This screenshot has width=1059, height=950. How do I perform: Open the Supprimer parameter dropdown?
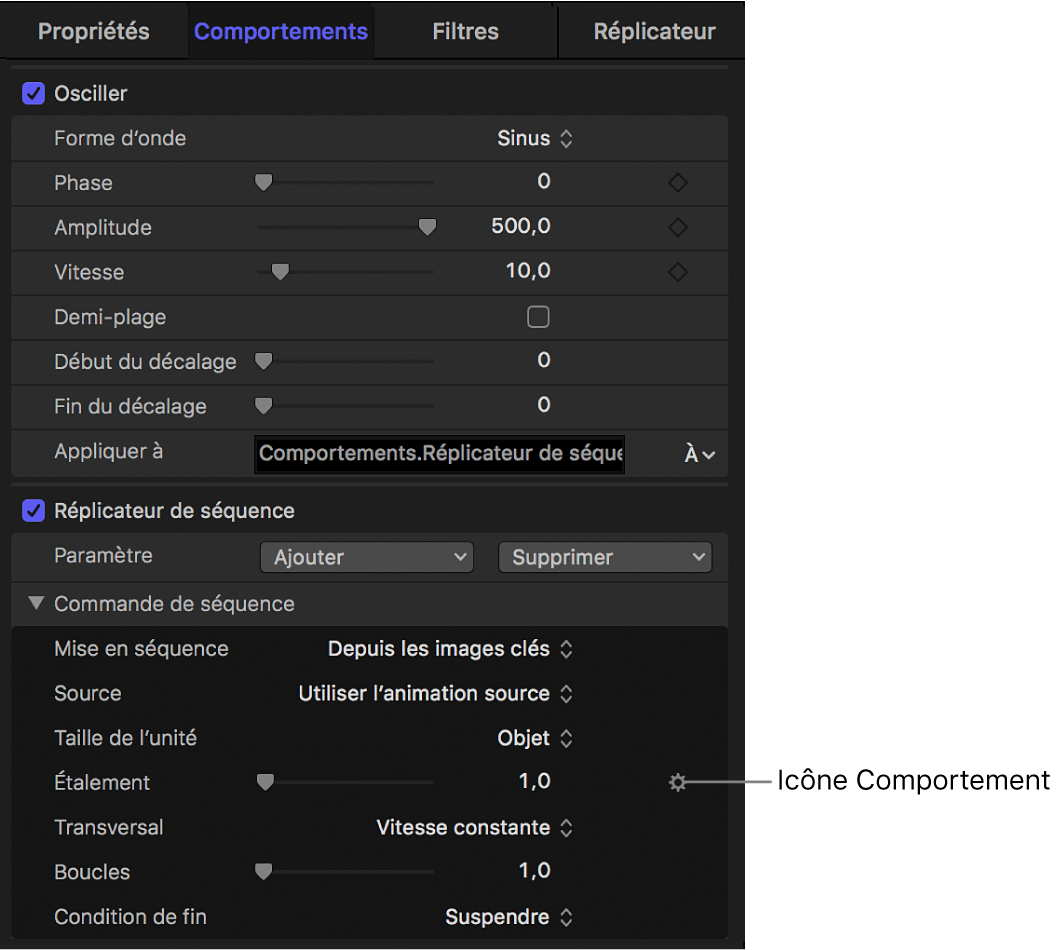(x=604, y=557)
